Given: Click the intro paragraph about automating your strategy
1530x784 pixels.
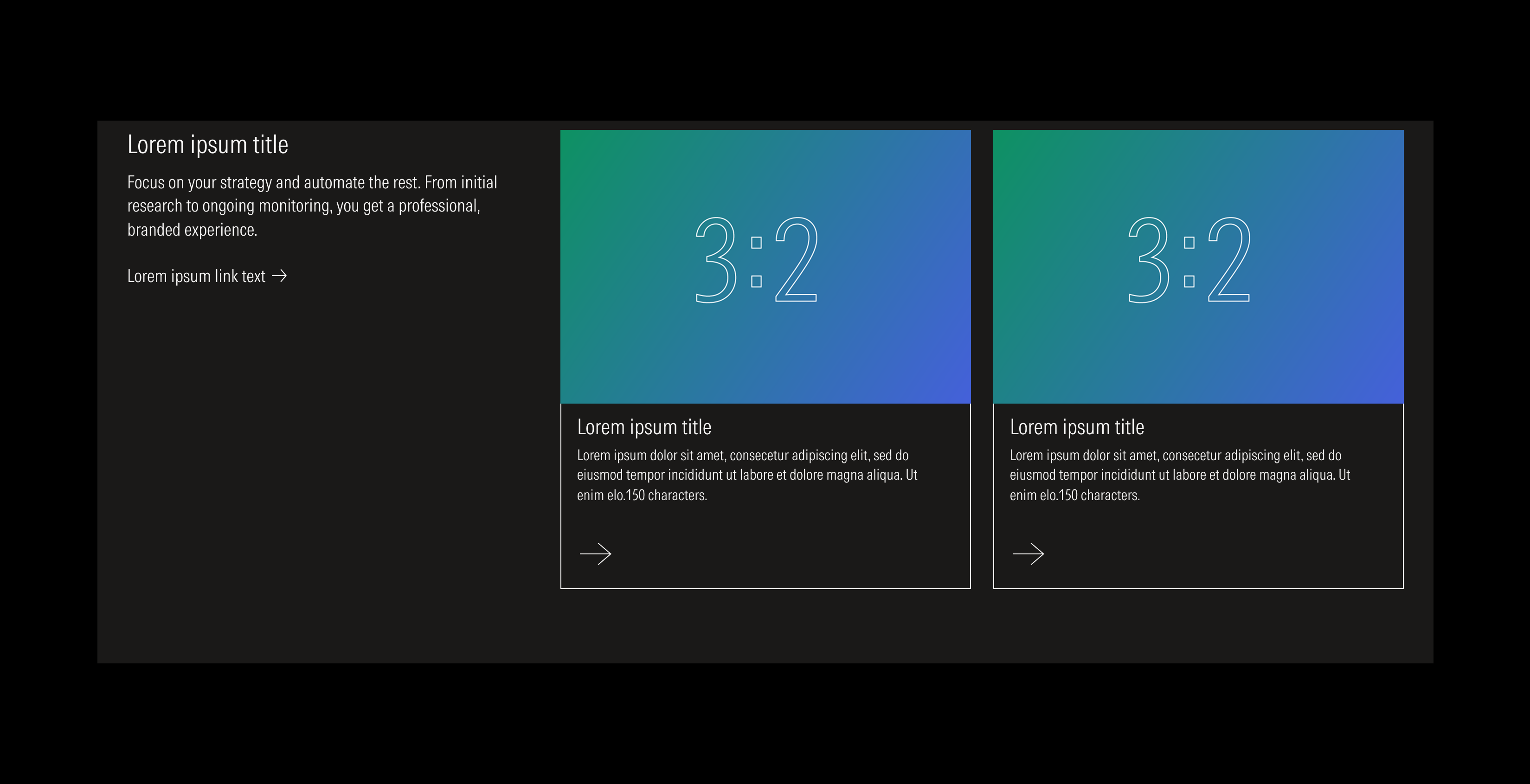Looking at the screenshot, I should click(x=312, y=206).
